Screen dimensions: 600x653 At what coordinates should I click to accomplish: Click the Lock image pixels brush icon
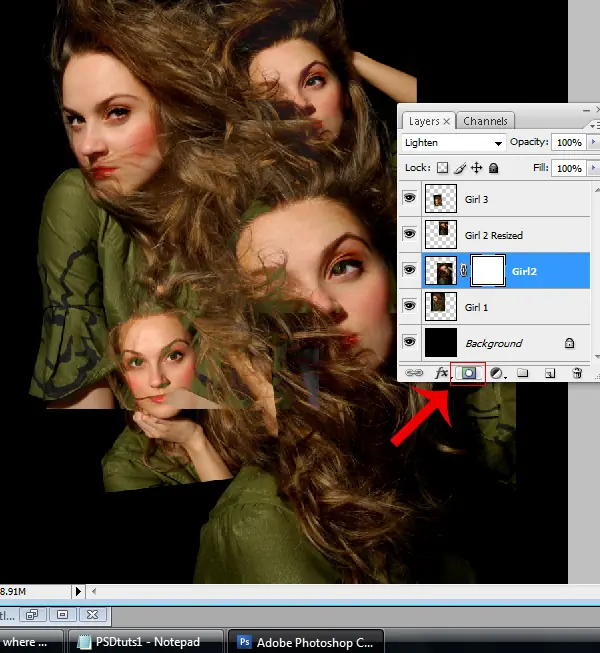click(x=460, y=169)
